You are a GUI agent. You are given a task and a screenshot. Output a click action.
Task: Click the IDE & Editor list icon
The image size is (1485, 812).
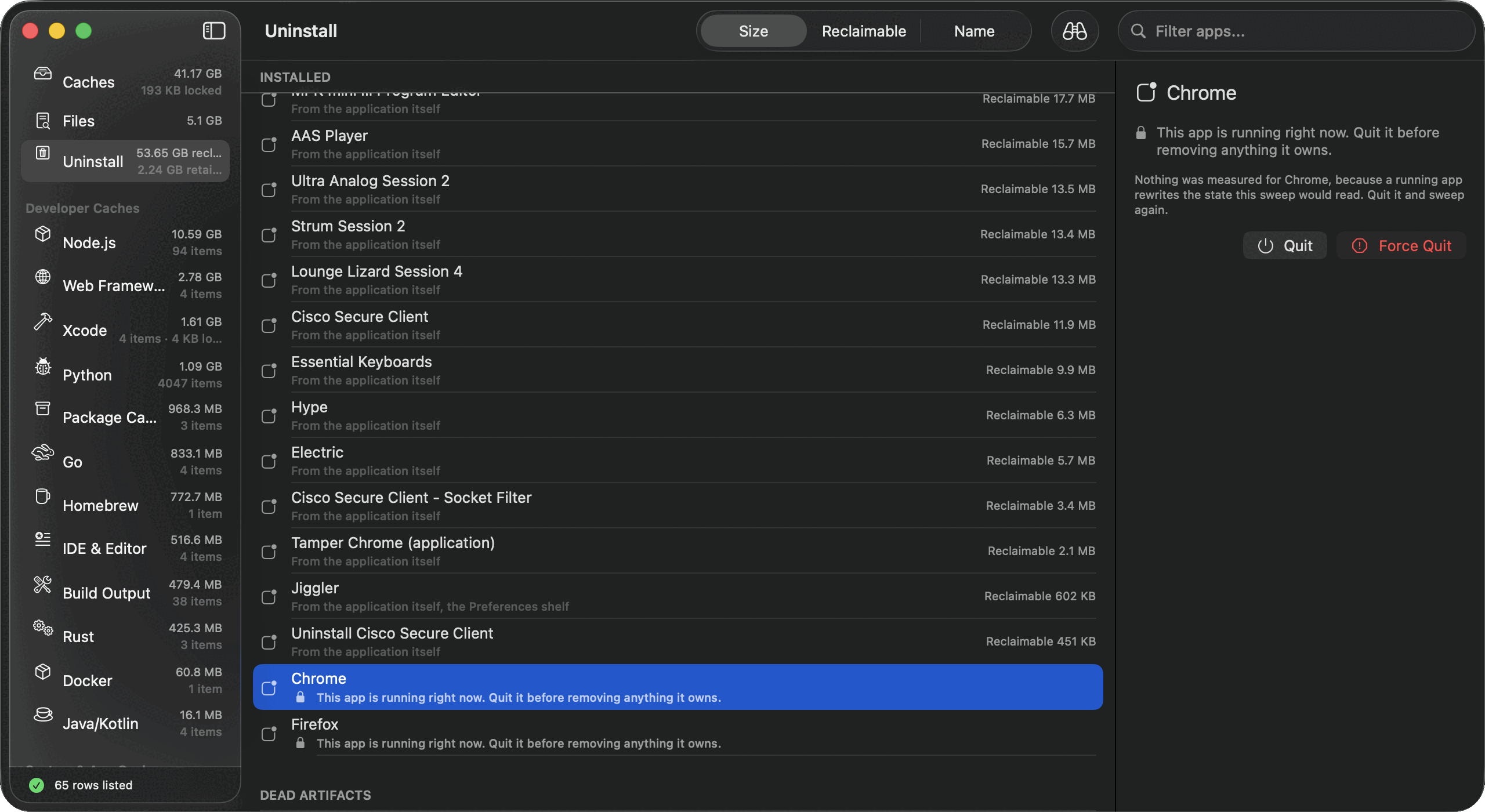pos(43,539)
